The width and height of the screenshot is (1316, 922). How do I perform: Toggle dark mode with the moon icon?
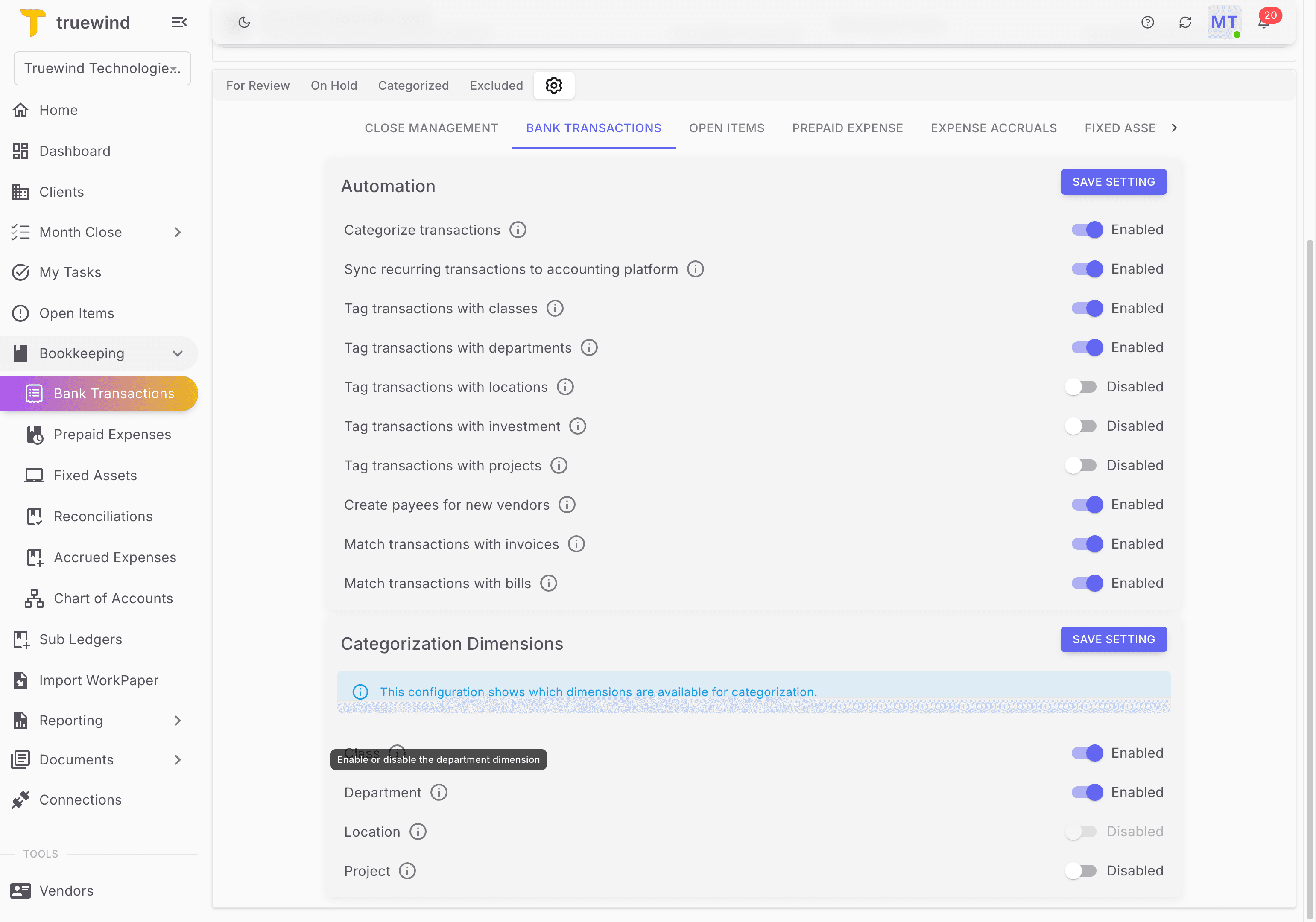243,22
